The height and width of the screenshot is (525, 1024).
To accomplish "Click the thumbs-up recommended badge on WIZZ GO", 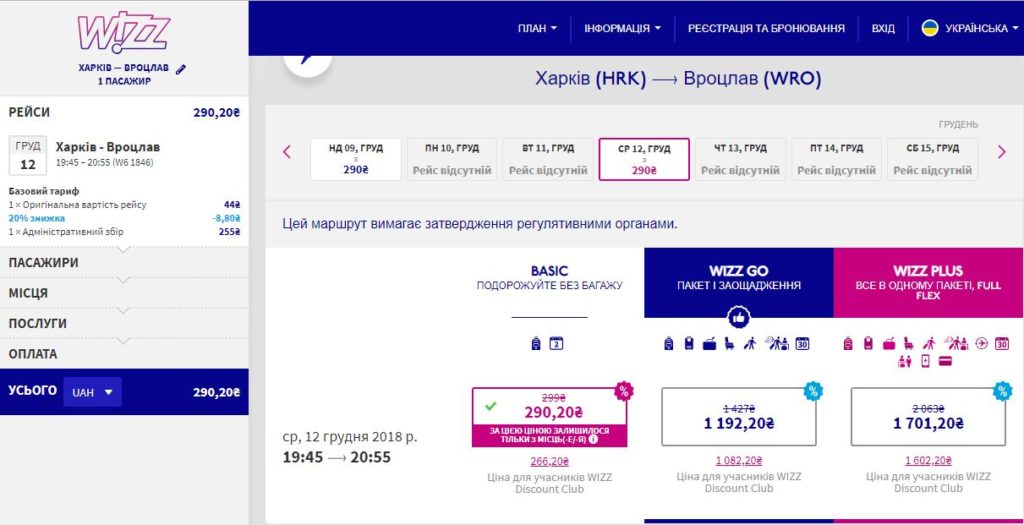I will pyautogui.click(x=739, y=318).
